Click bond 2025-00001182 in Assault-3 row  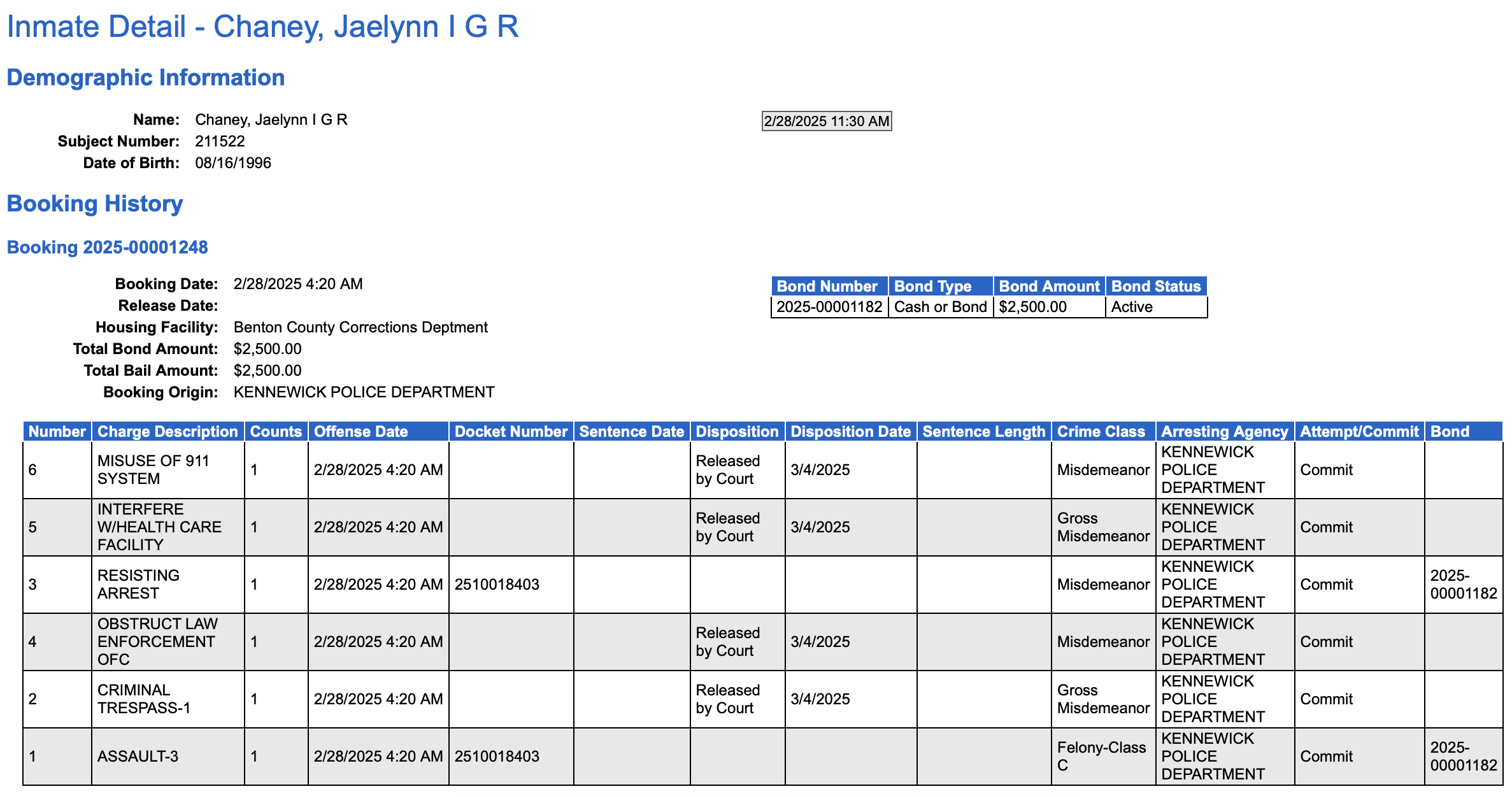click(1464, 757)
